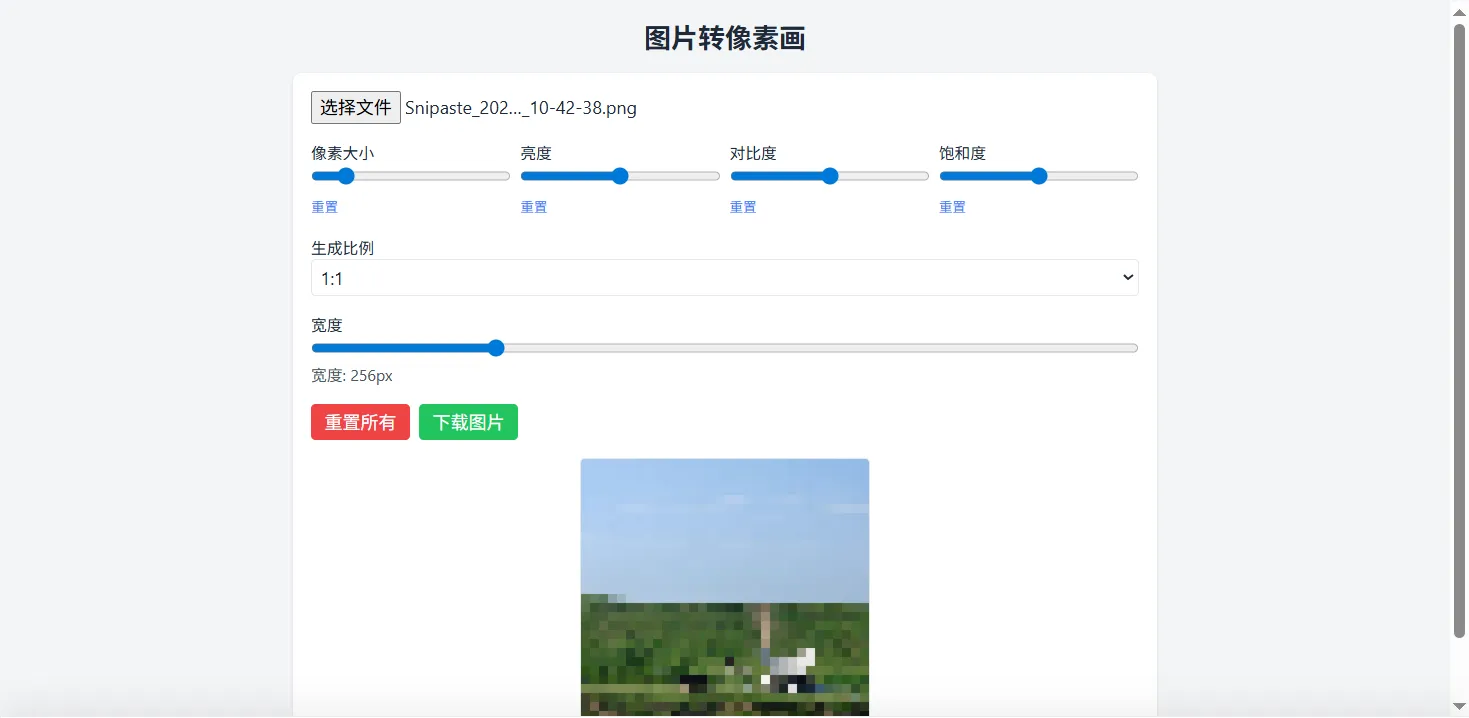
Task: Click 重置 under the 亮度 slider
Action: pyautogui.click(x=533, y=207)
